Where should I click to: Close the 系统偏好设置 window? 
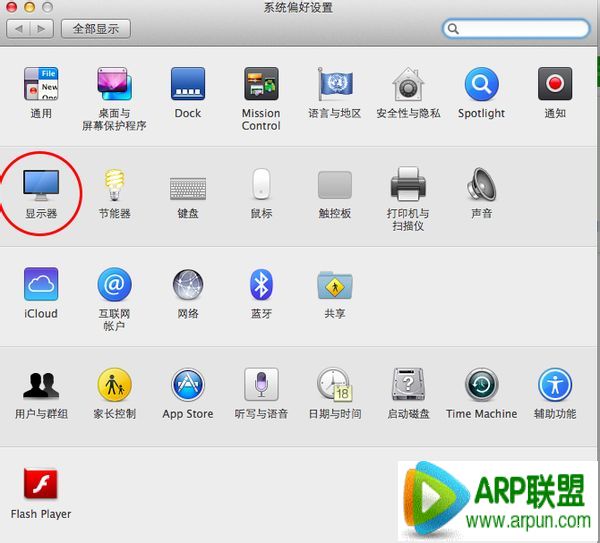[x=11, y=7]
